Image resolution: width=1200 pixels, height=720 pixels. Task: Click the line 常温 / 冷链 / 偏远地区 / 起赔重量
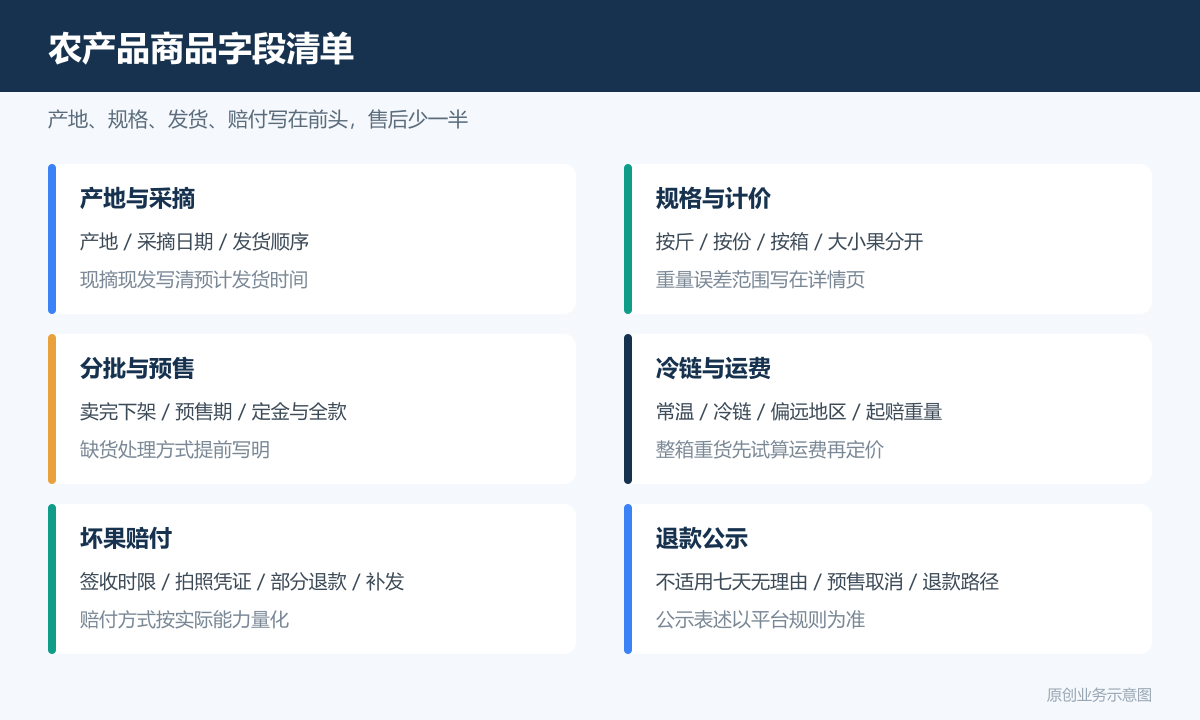pos(799,412)
